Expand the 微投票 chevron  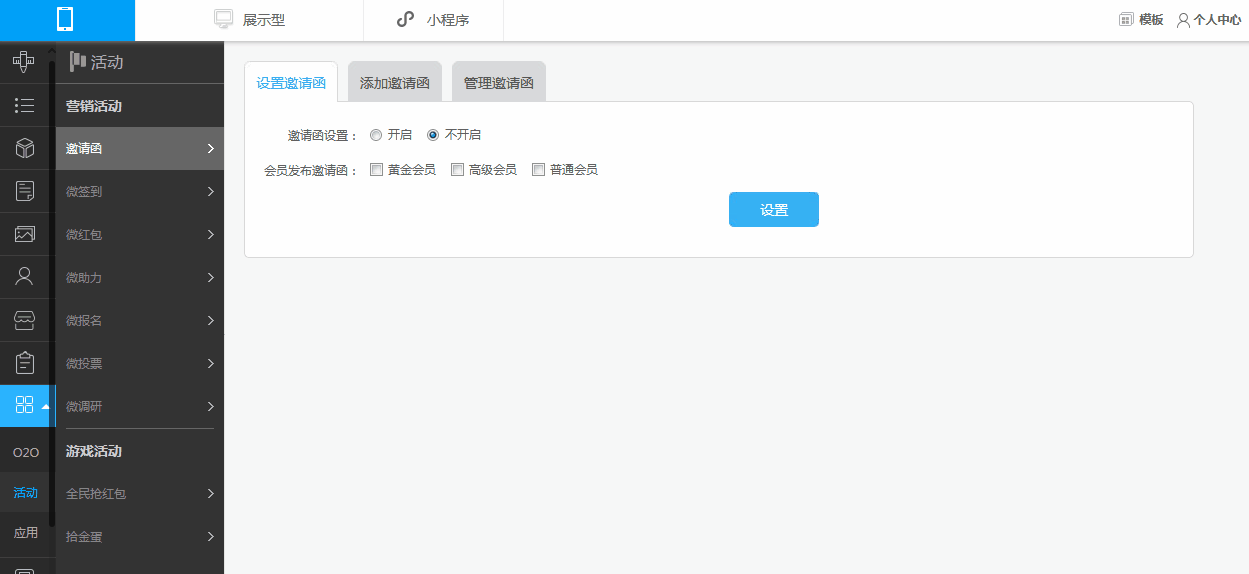(211, 364)
